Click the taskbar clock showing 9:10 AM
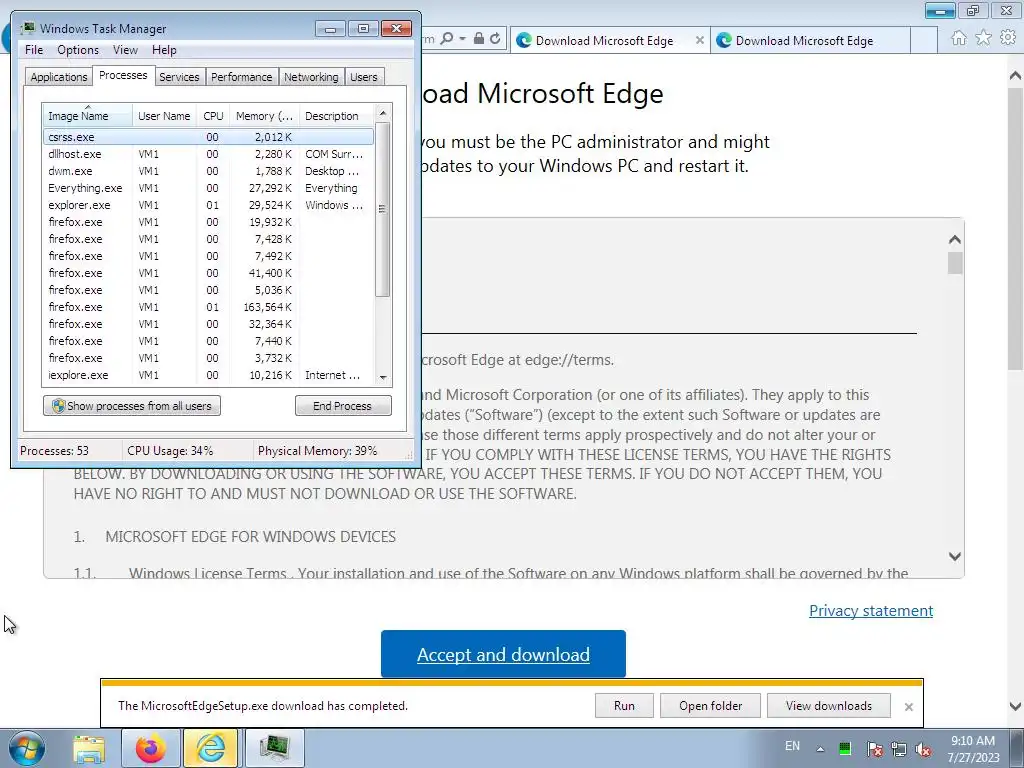This screenshot has height=768, width=1024. pos(973,749)
